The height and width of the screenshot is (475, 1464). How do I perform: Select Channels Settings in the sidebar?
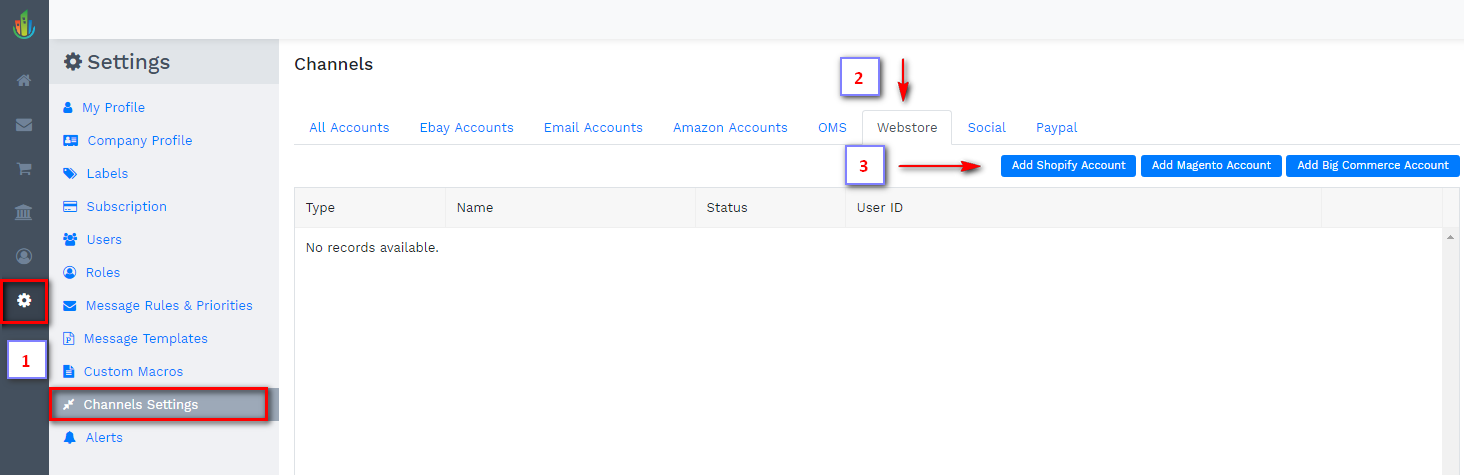coord(141,405)
